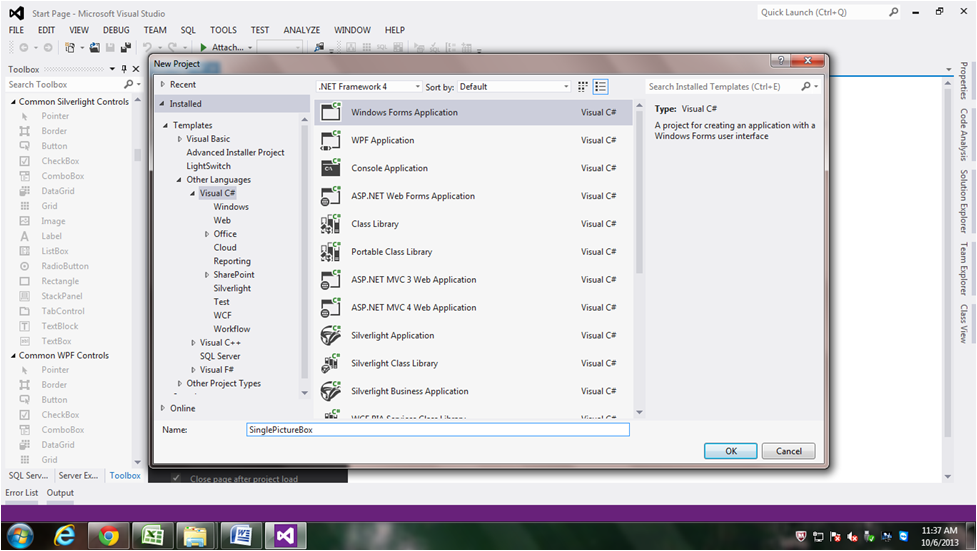Pick the ASP.NET Web Forms Application icon
Viewport: 977px width, 551px height.
(x=331, y=196)
